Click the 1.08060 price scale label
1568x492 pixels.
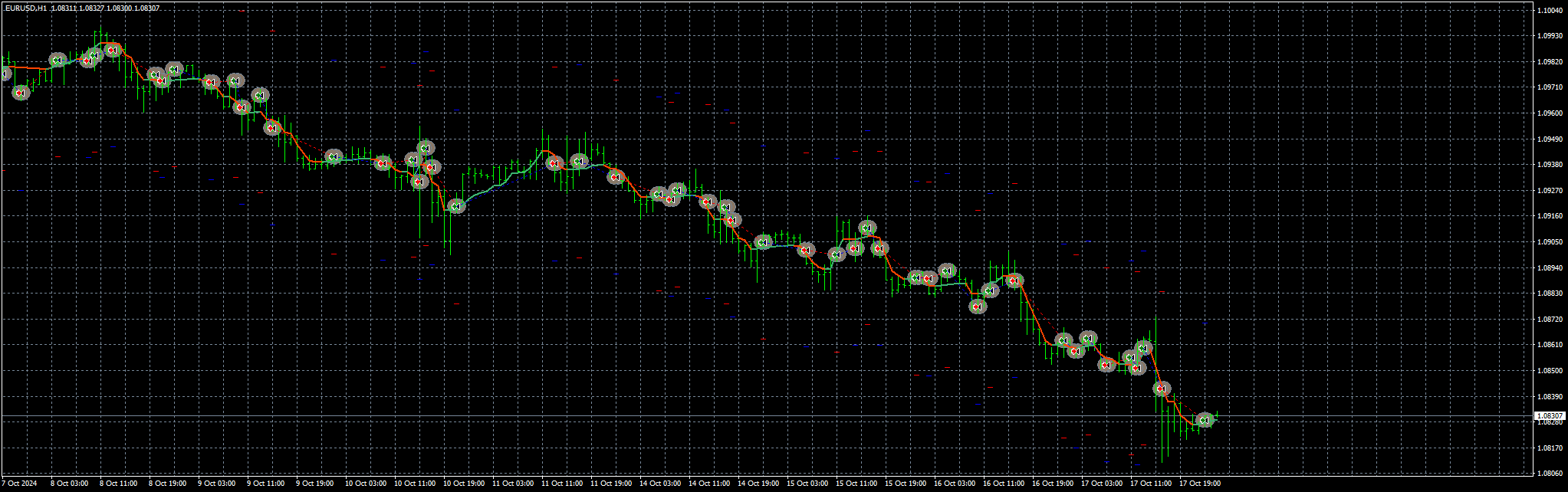click(x=1550, y=474)
